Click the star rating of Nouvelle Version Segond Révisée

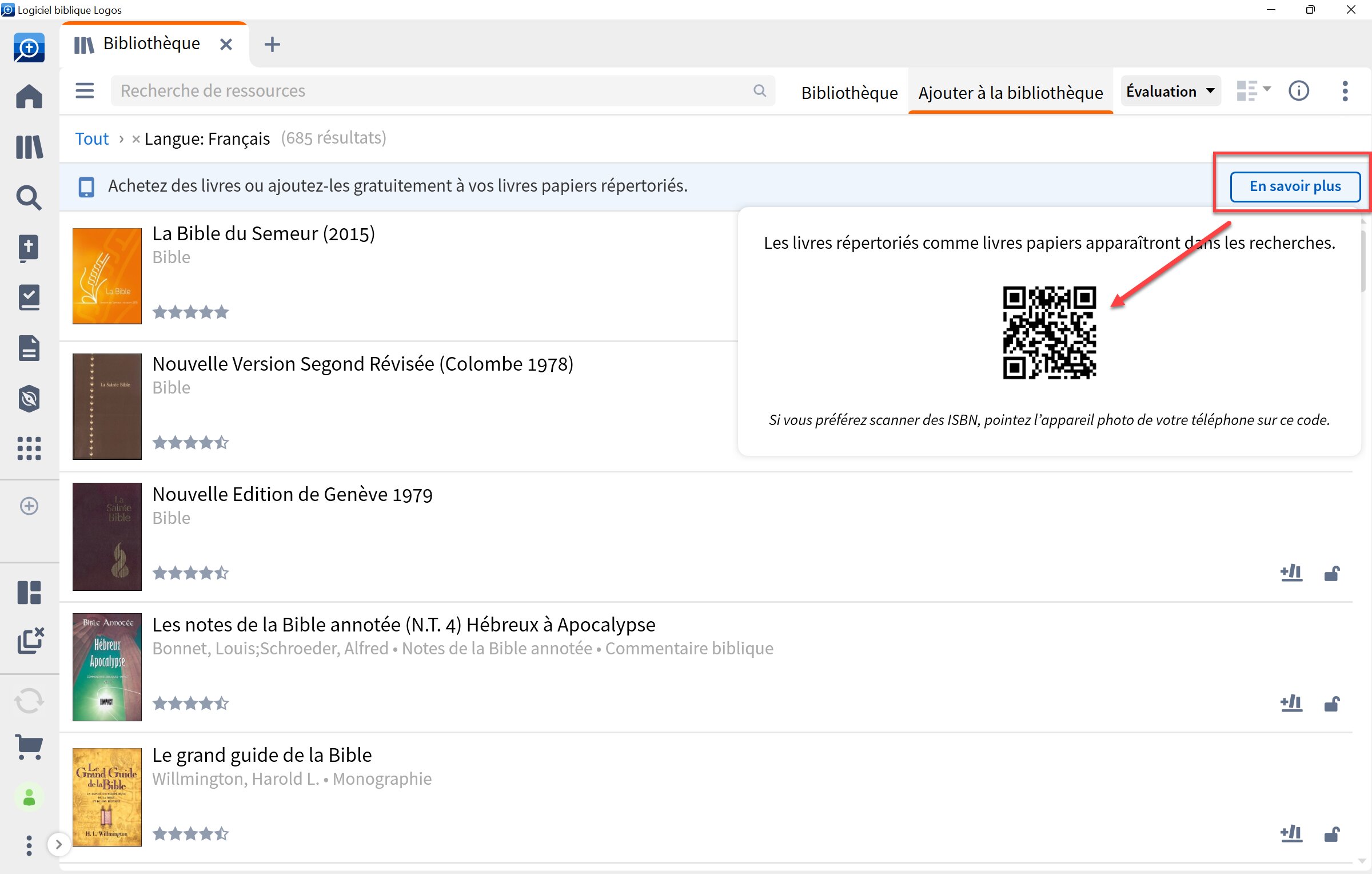click(x=190, y=443)
